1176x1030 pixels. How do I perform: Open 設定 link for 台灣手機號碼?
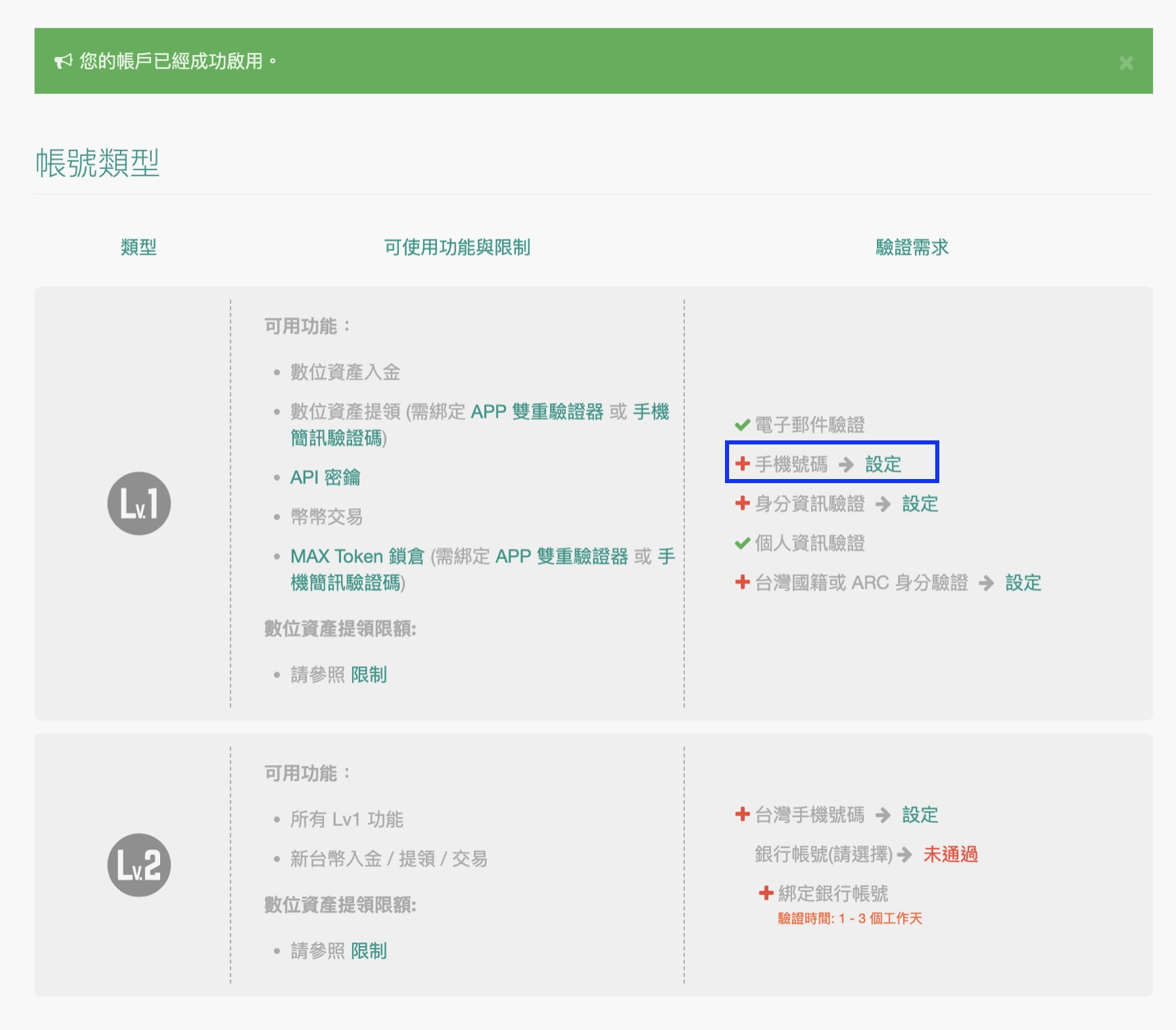pyautogui.click(x=920, y=815)
